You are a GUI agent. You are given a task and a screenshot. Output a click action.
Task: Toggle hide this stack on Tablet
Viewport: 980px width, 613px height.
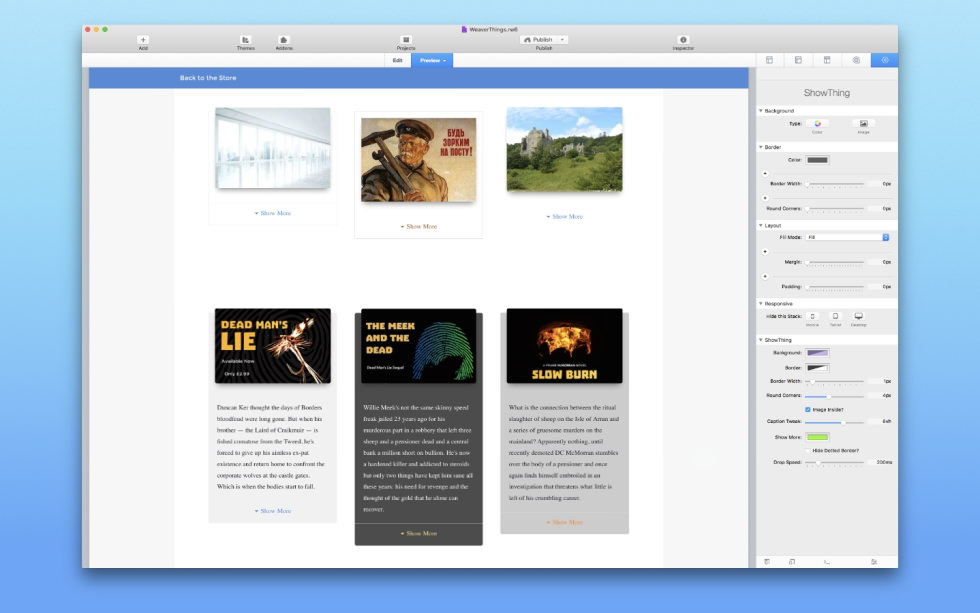tap(835, 316)
